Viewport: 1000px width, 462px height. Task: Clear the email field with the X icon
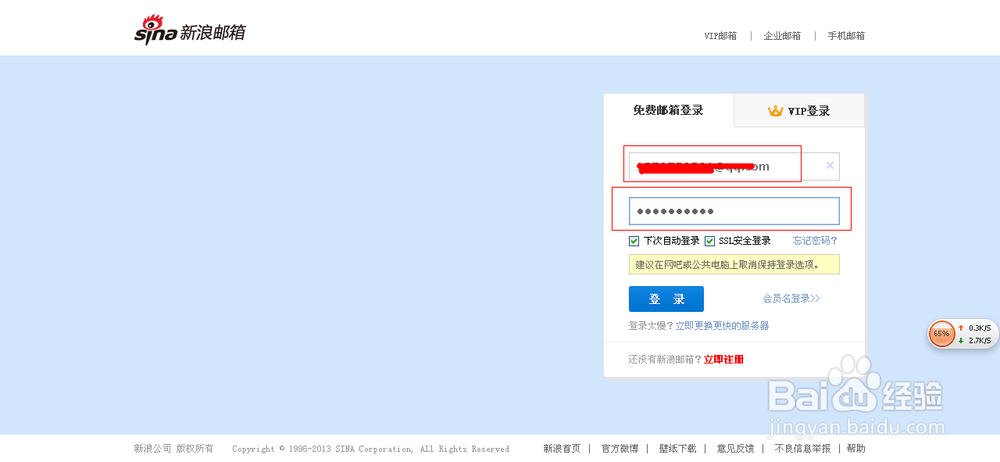click(830, 166)
